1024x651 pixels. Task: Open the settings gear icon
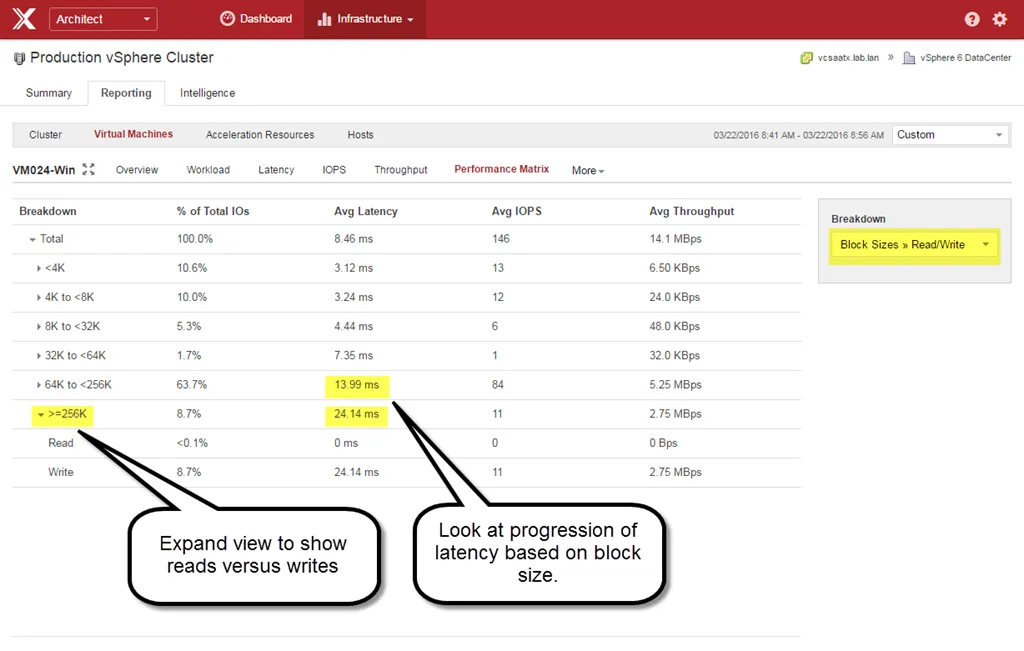point(1000,19)
